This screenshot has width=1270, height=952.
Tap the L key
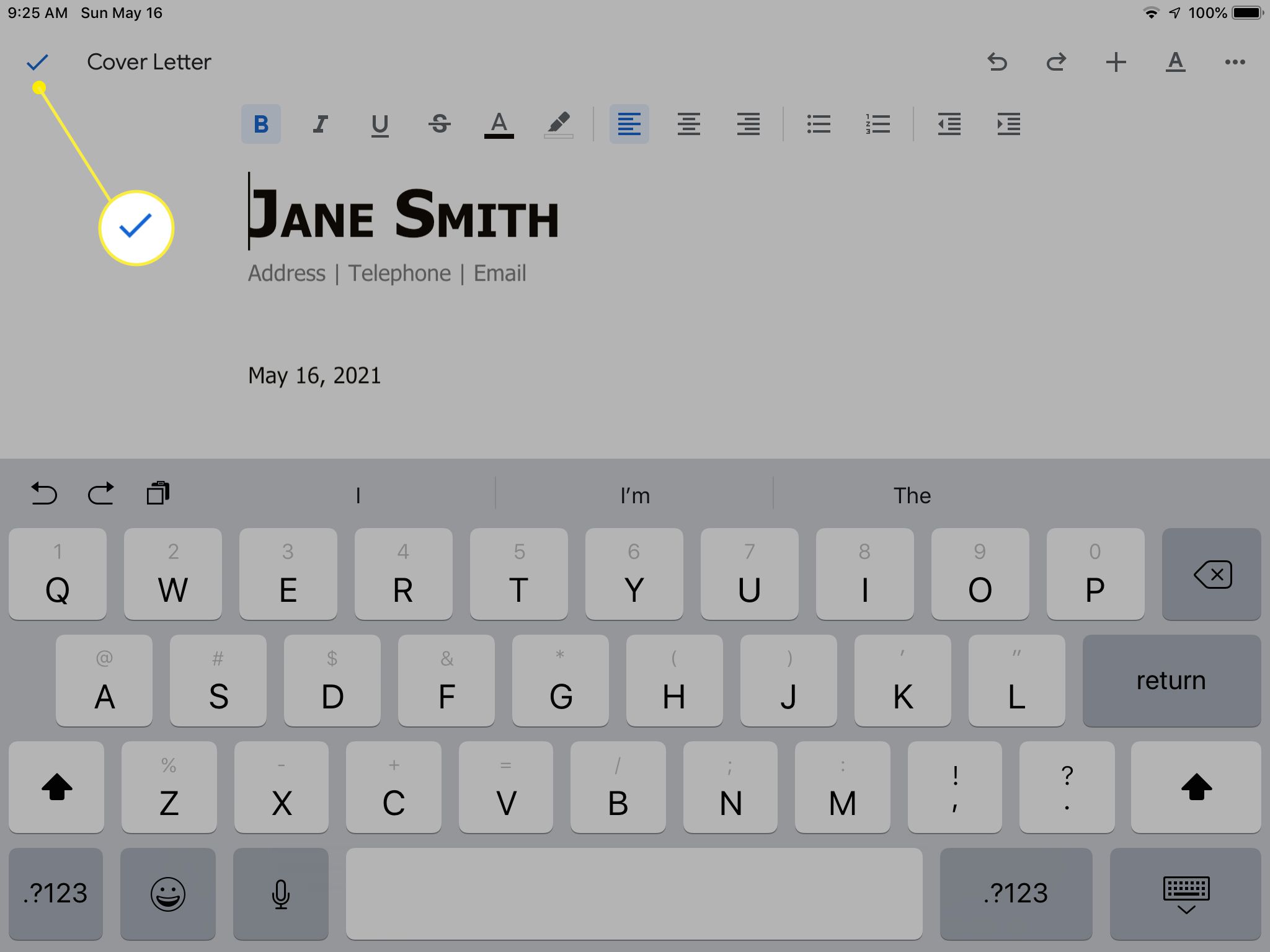click(x=1017, y=681)
